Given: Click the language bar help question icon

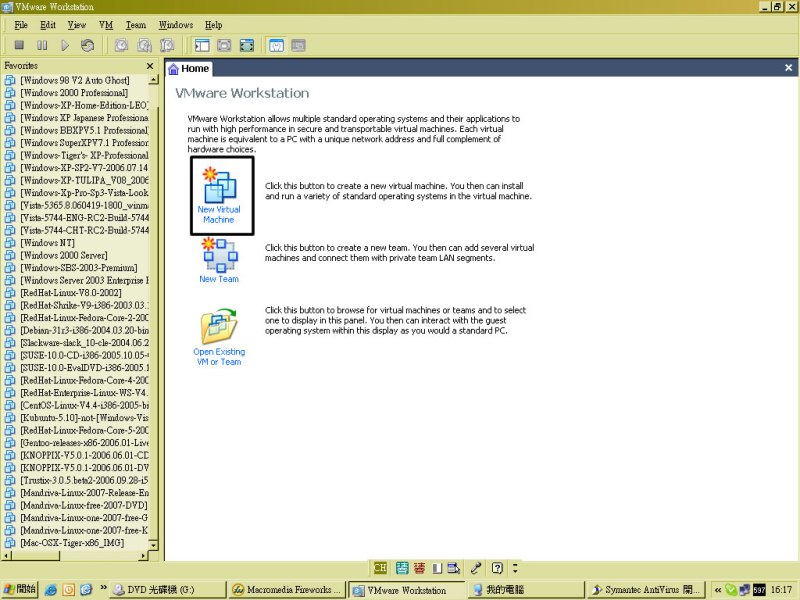Looking at the screenshot, I should (497, 568).
